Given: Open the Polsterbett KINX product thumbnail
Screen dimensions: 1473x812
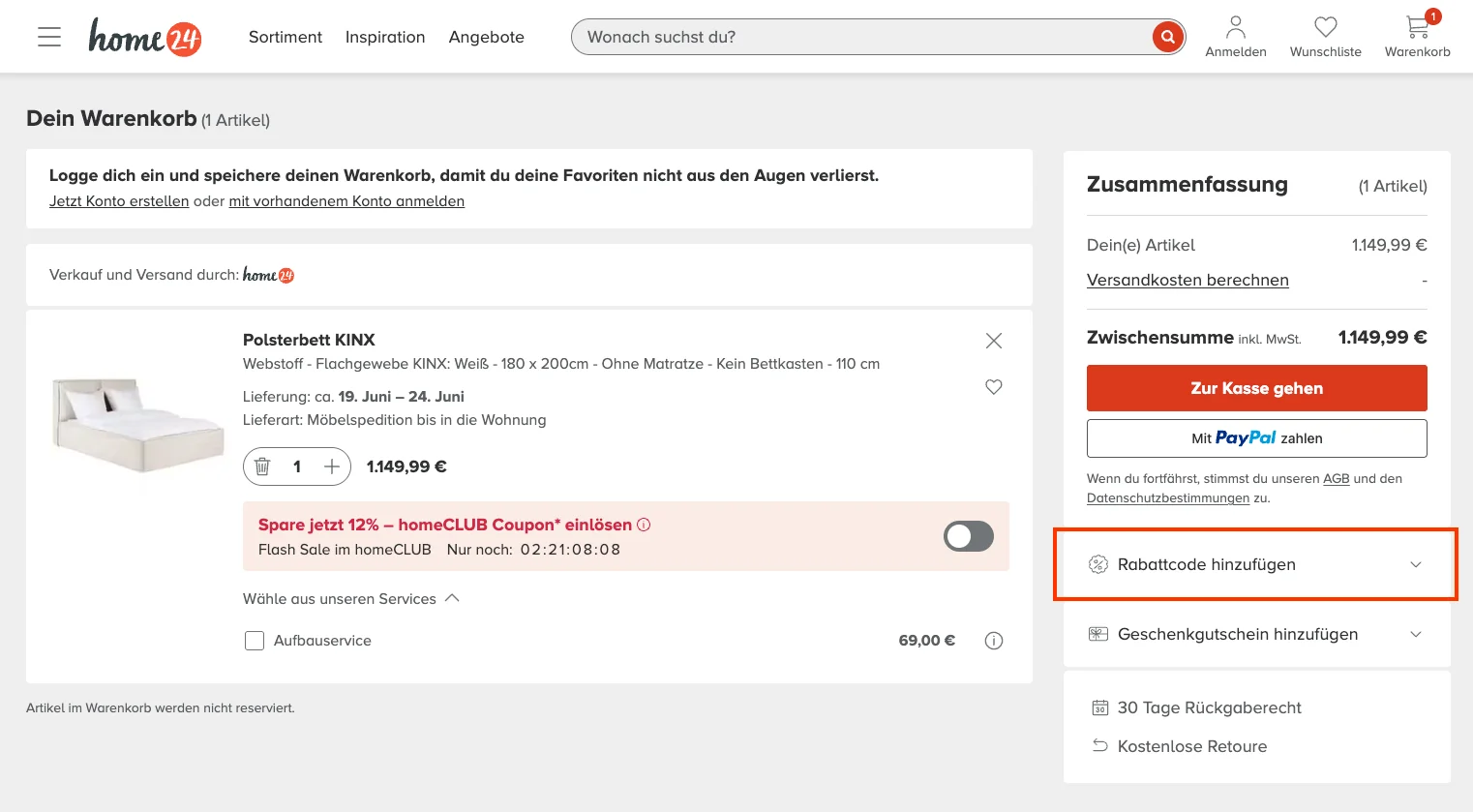Looking at the screenshot, I should (137, 425).
